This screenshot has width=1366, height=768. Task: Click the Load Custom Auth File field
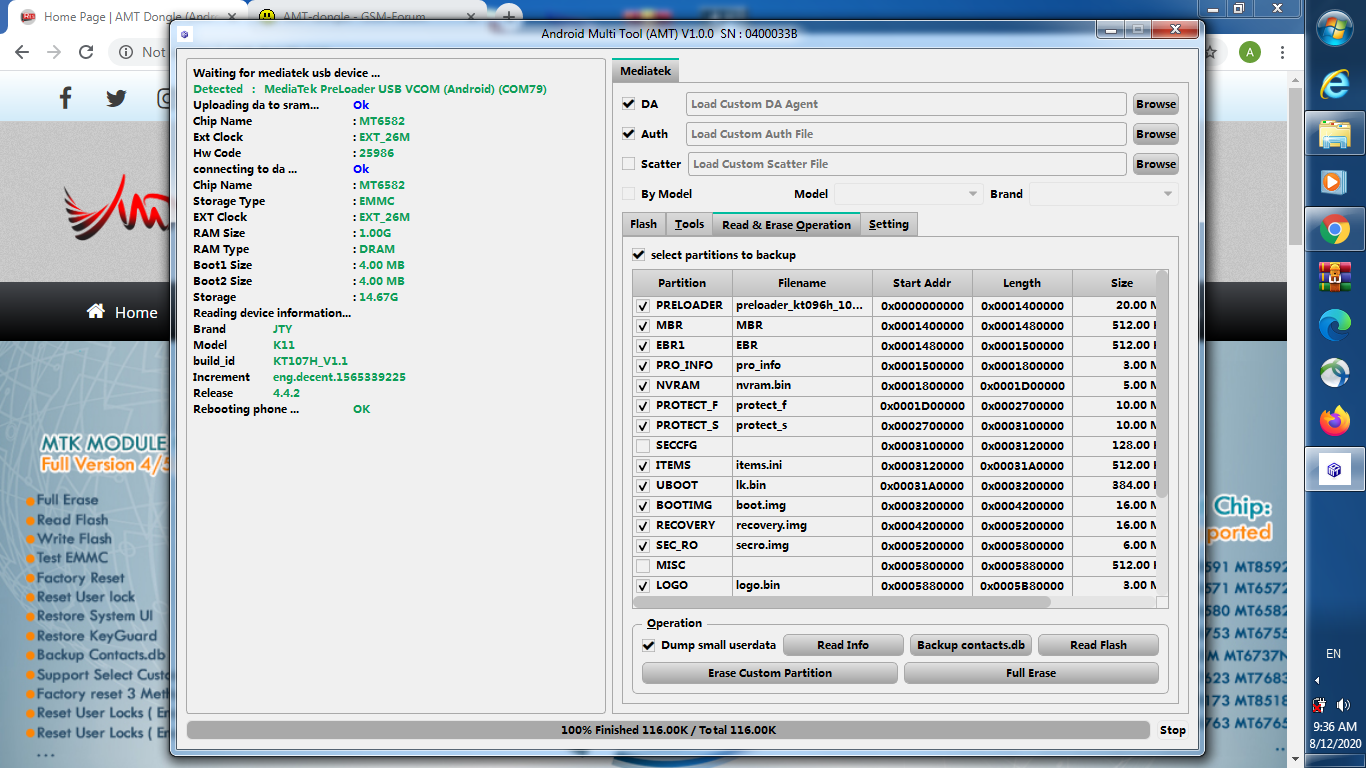click(x=906, y=134)
